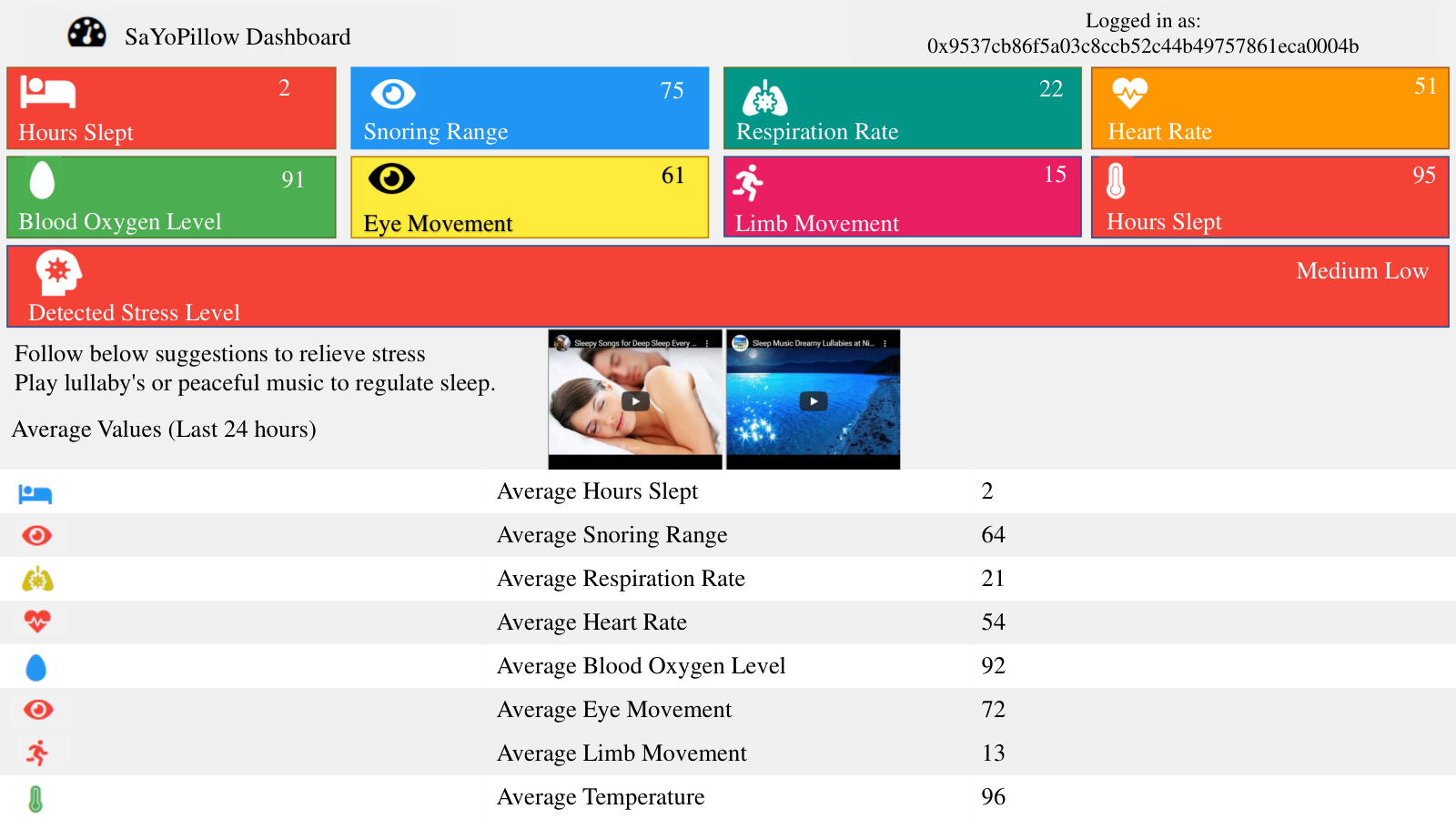Click the Average Heart Rate value 54
Viewport: 1456px width, 819px height.
(x=993, y=622)
